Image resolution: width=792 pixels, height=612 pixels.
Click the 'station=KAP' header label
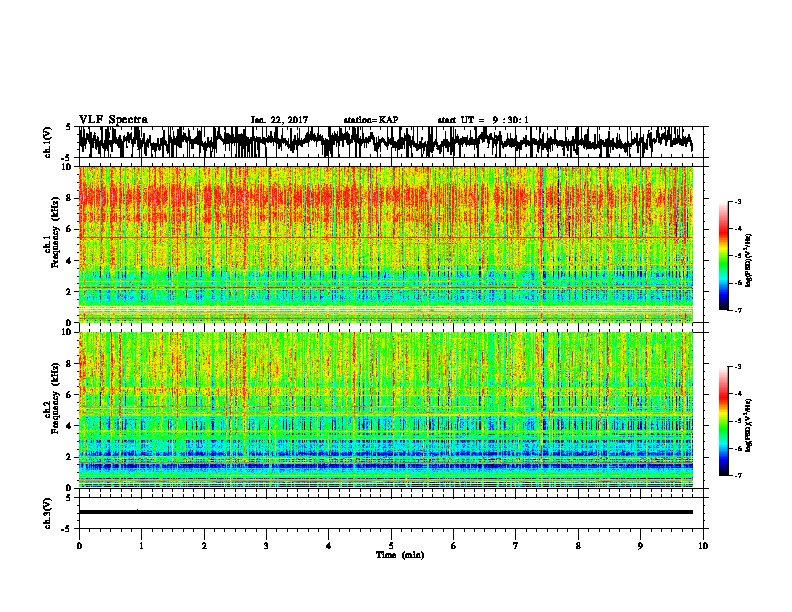point(371,120)
